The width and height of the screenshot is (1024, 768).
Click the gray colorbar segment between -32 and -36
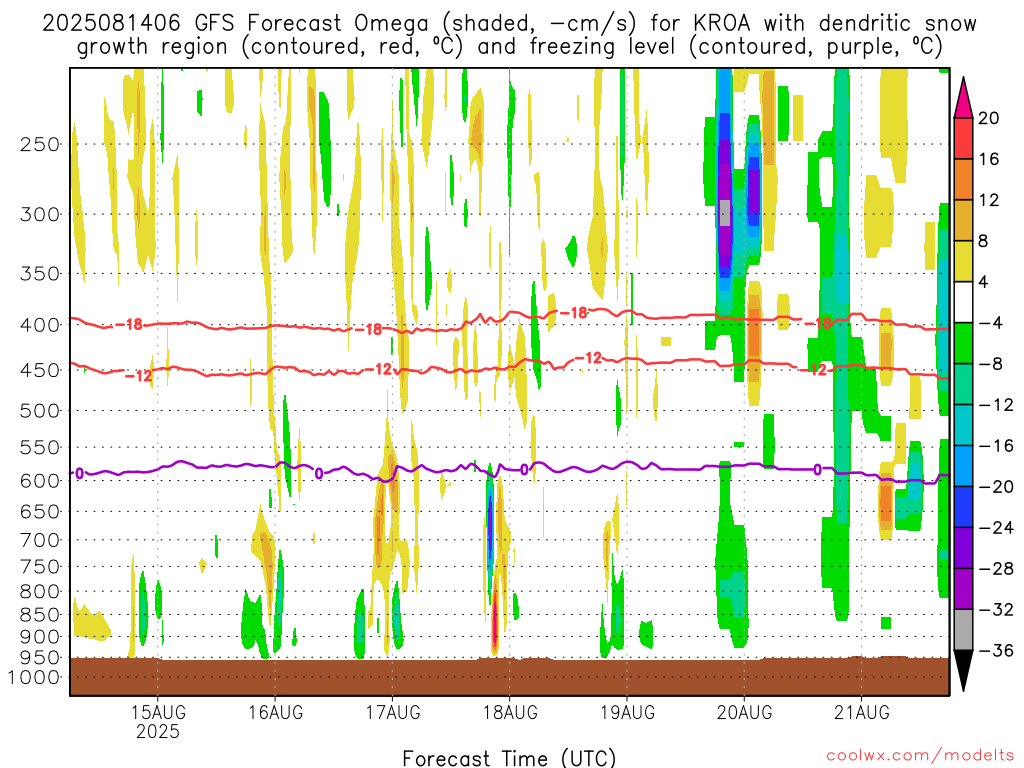click(963, 630)
